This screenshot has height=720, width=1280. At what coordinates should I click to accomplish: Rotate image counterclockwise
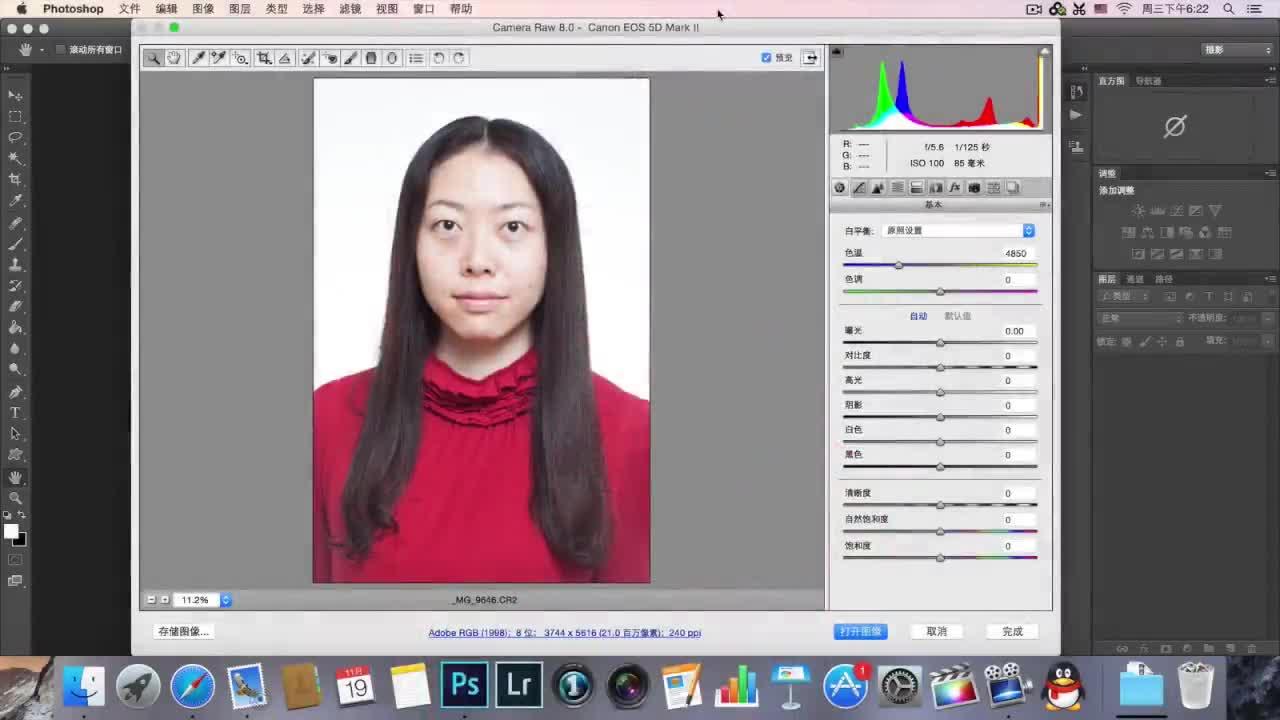tap(438, 58)
